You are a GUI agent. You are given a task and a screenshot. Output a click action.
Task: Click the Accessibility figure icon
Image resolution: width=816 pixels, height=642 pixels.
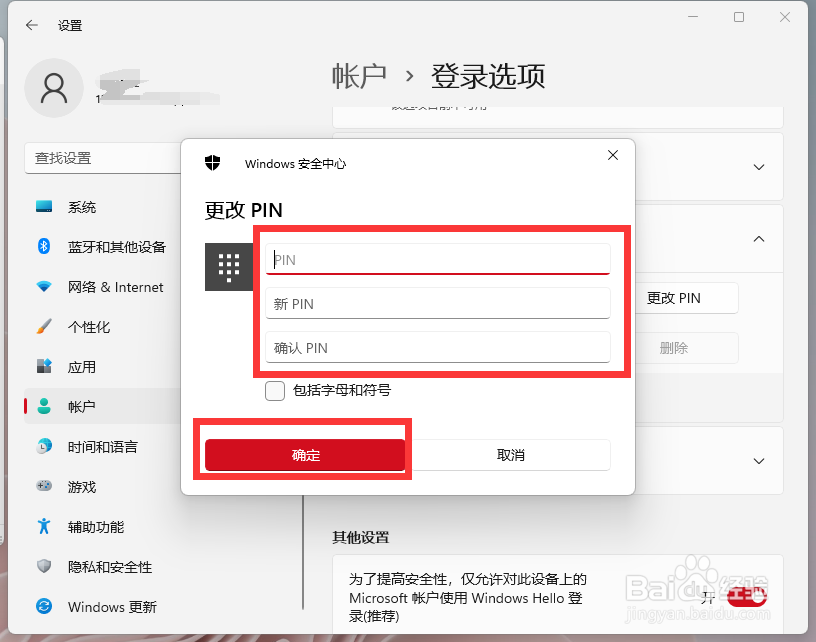pos(44,526)
